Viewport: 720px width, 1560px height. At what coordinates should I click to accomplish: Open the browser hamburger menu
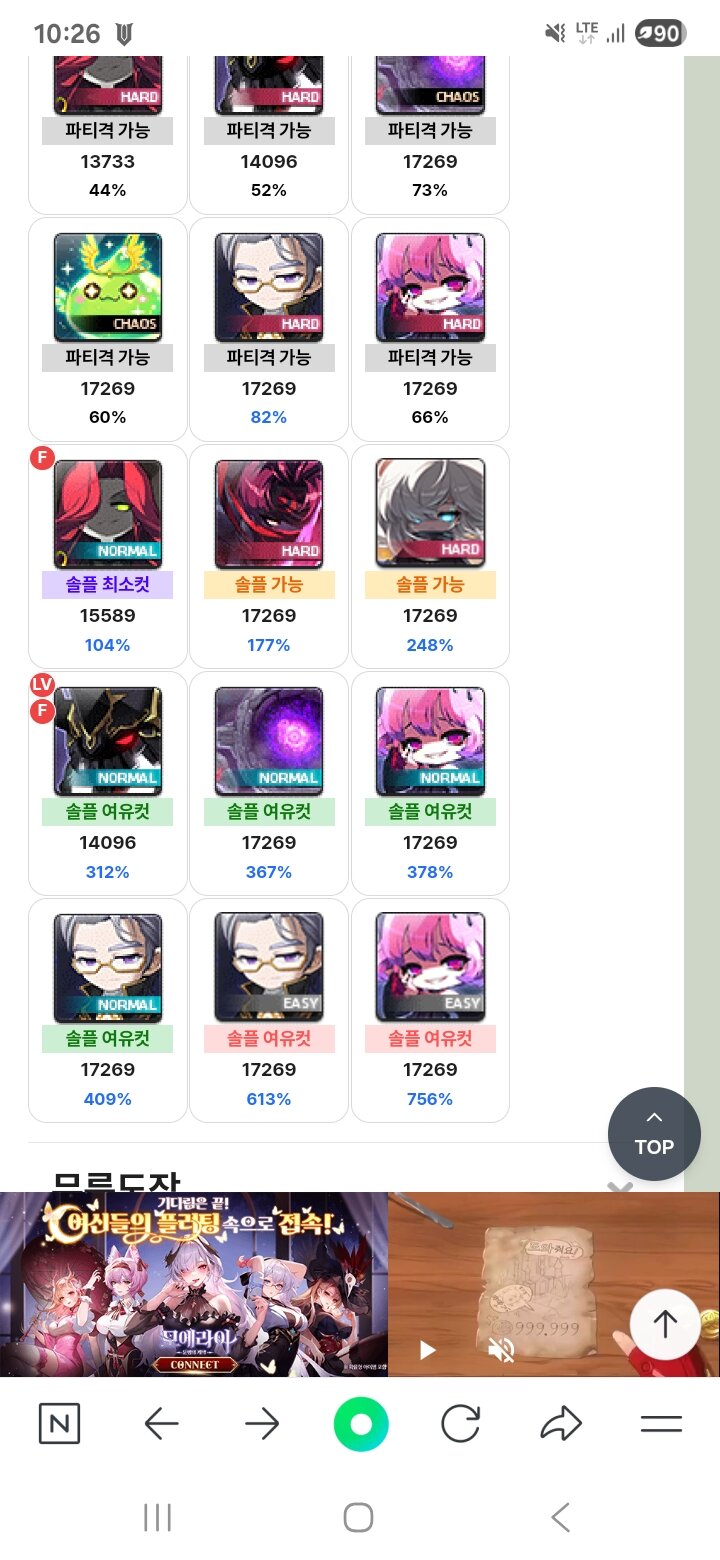[x=661, y=1424]
